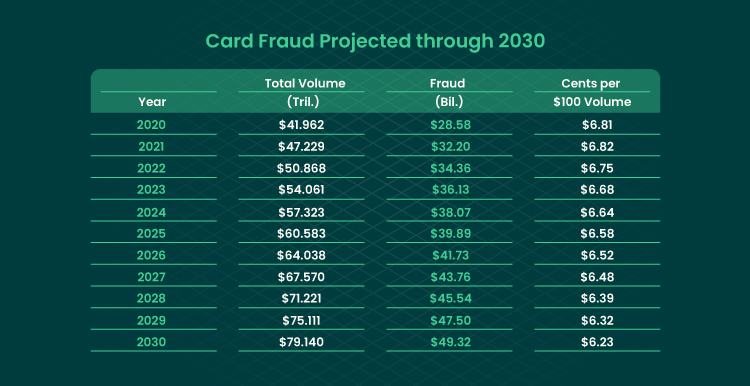Screen dimensions: 750x386
Task: Select the 2022 fraud value $34.36
Action: (451, 168)
